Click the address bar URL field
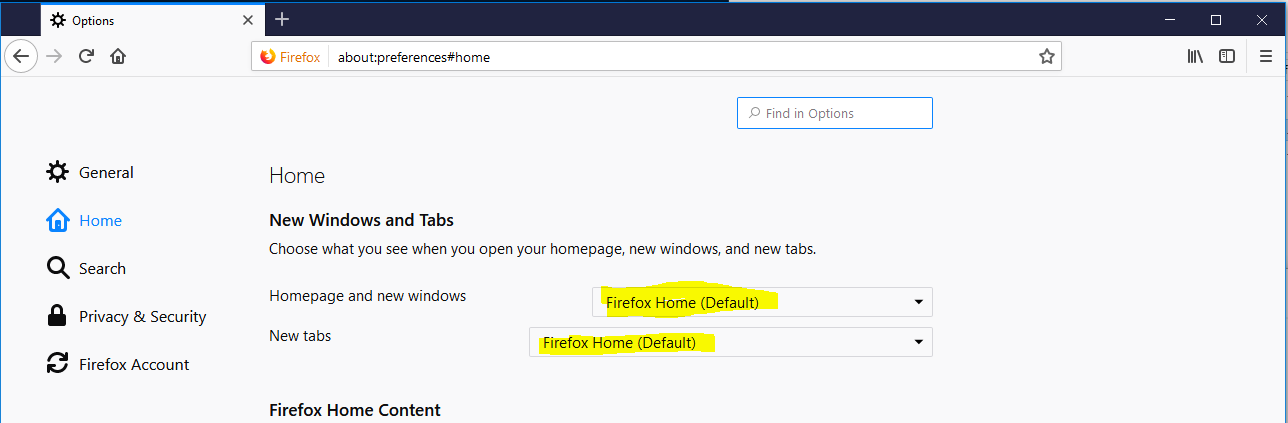Viewport: 1288px width, 423px height. [x=680, y=57]
